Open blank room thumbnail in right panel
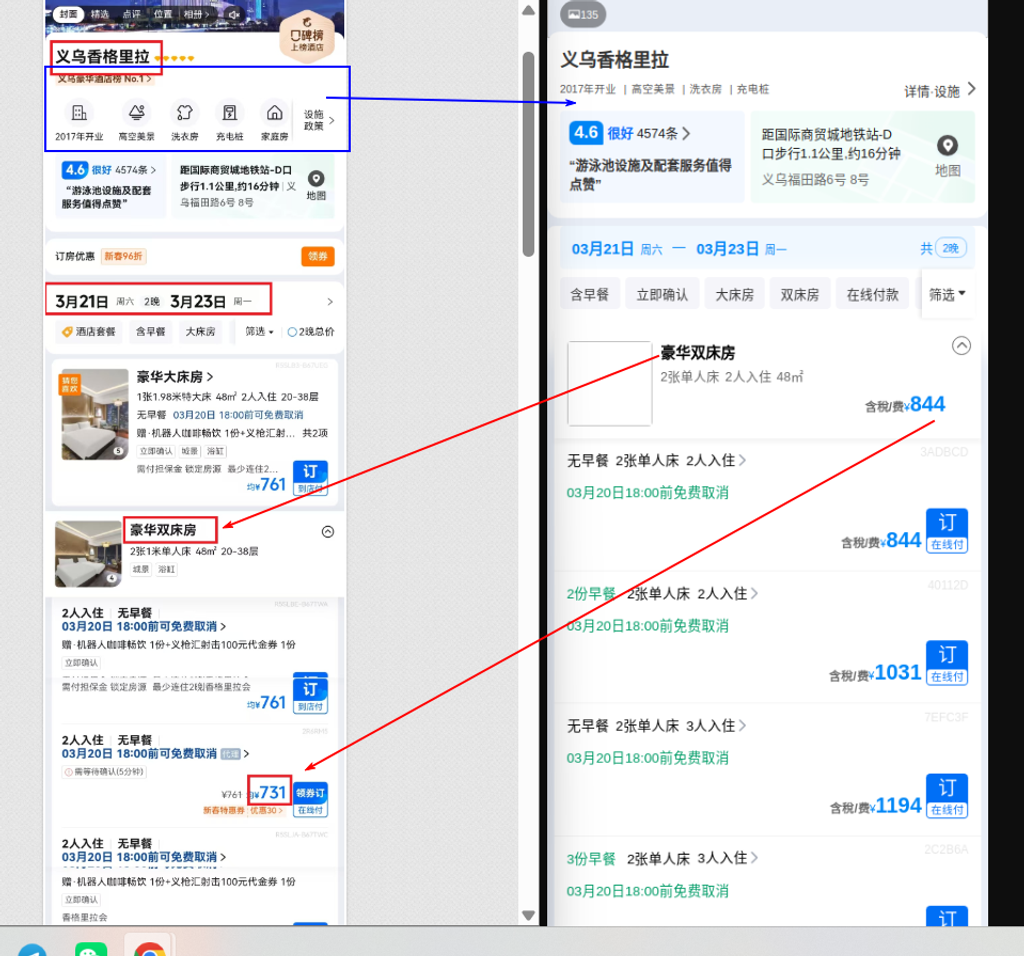The height and width of the screenshot is (956, 1024). click(609, 383)
